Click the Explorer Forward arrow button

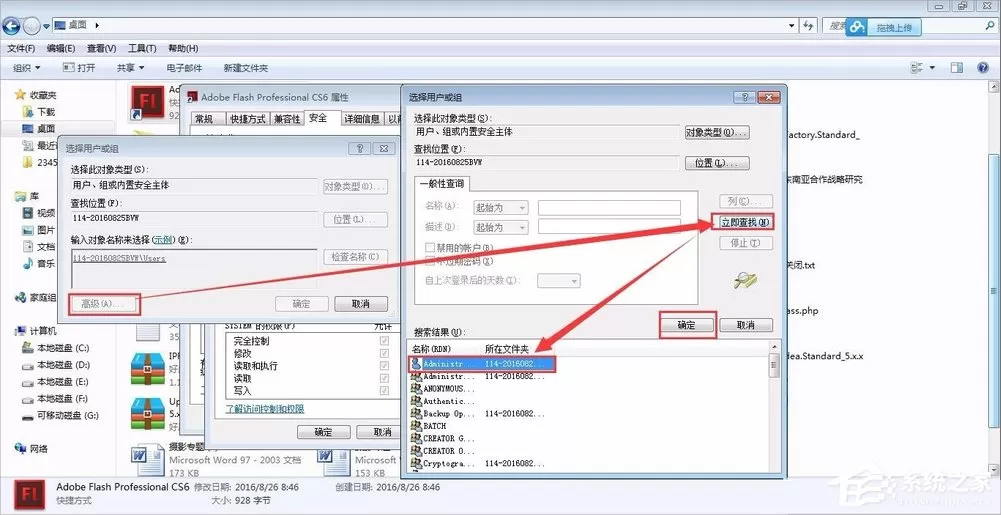[x=32, y=26]
